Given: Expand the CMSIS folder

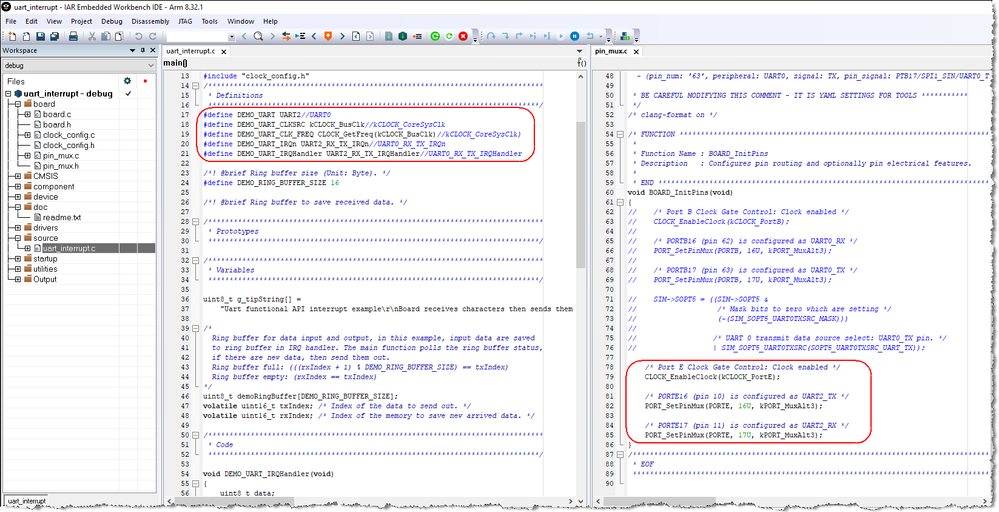Looking at the screenshot, I should 18,176.
